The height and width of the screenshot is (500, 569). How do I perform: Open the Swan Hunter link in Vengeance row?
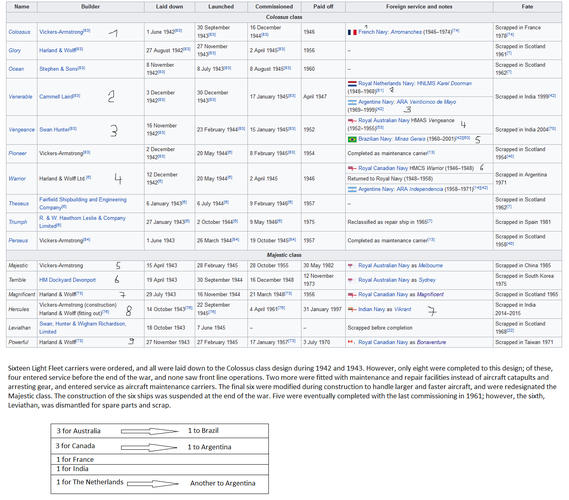[x=54, y=130]
